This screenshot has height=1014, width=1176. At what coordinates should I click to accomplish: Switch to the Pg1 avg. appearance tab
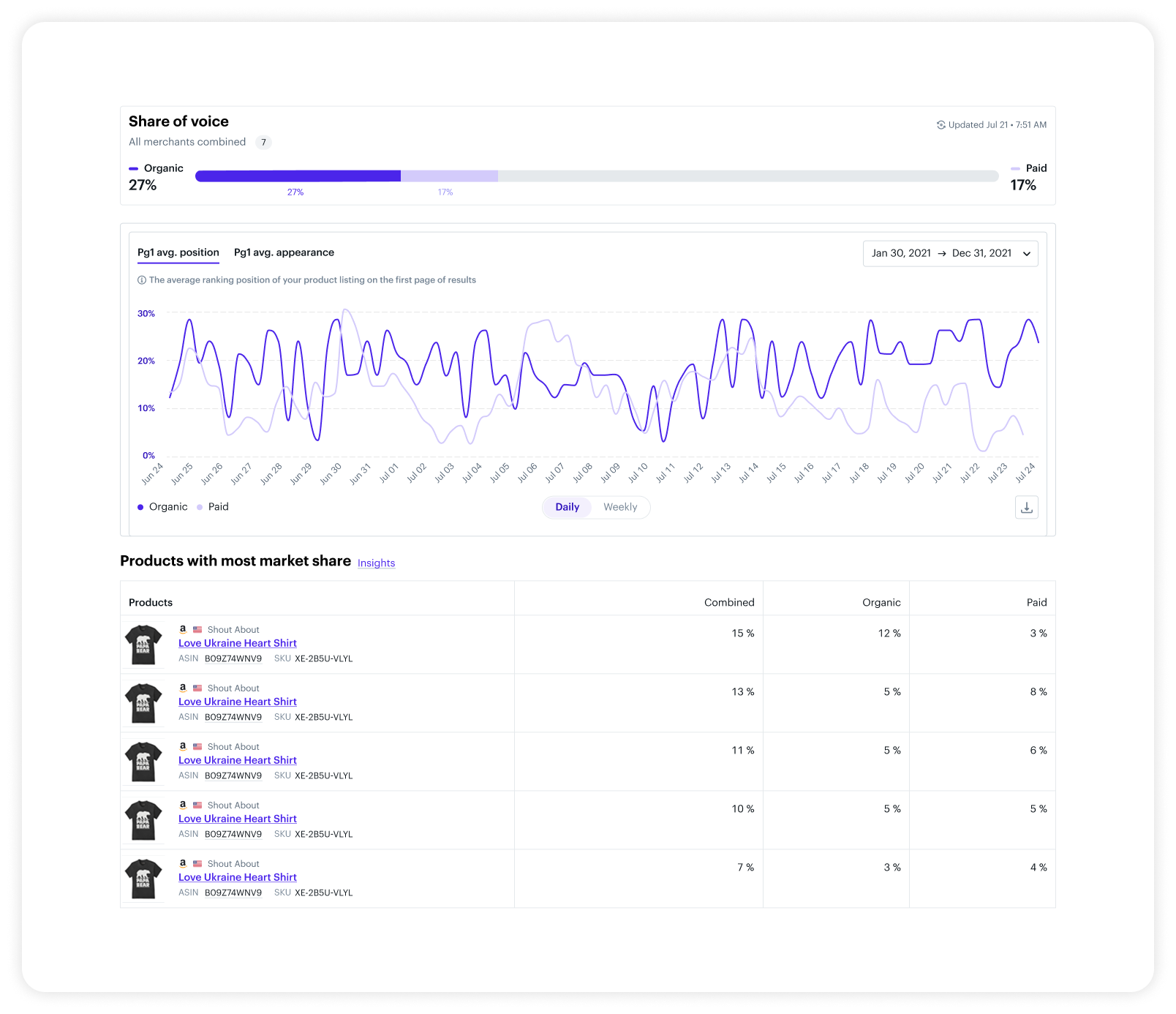[284, 252]
